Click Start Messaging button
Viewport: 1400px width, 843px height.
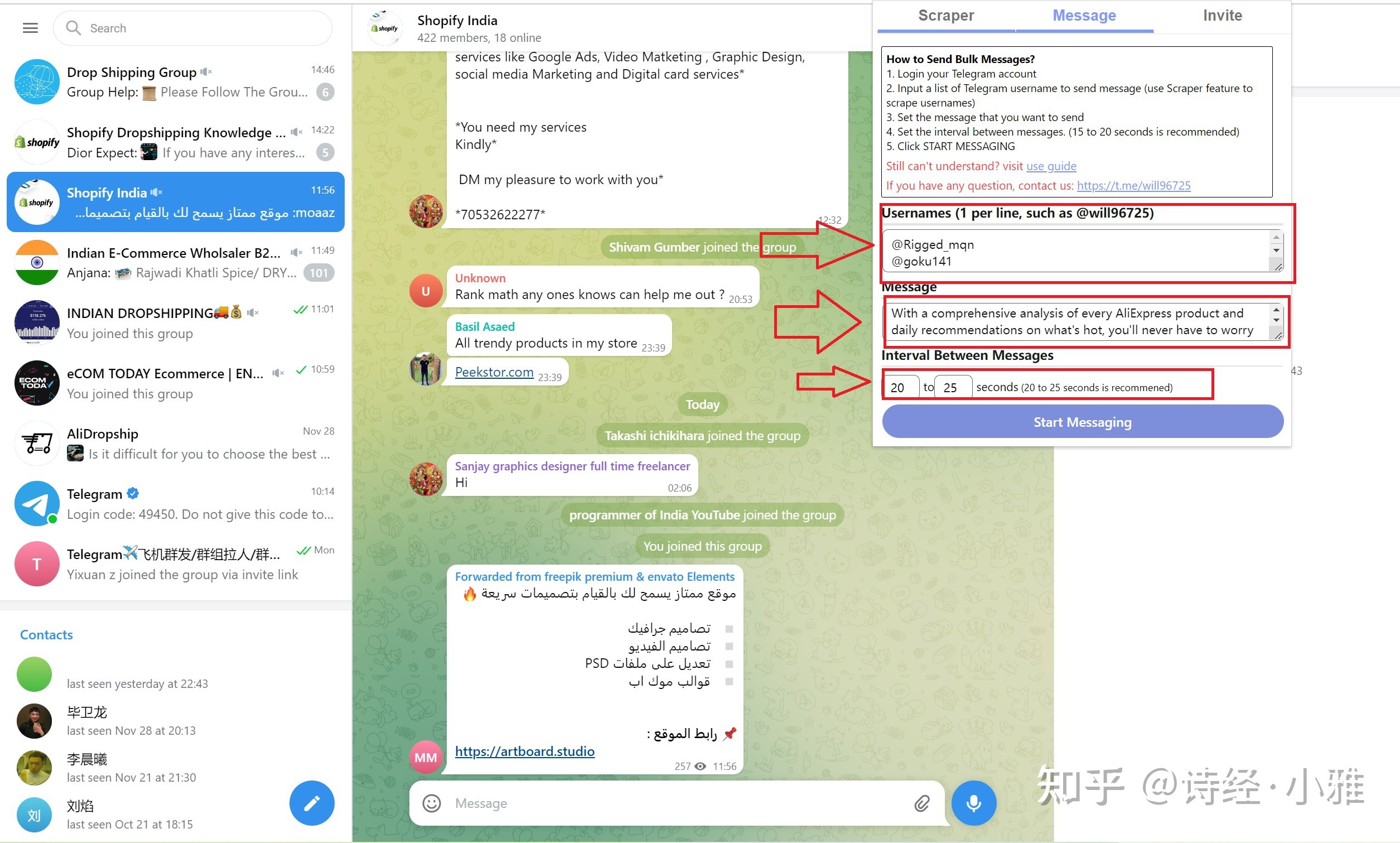coord(1083,421)
